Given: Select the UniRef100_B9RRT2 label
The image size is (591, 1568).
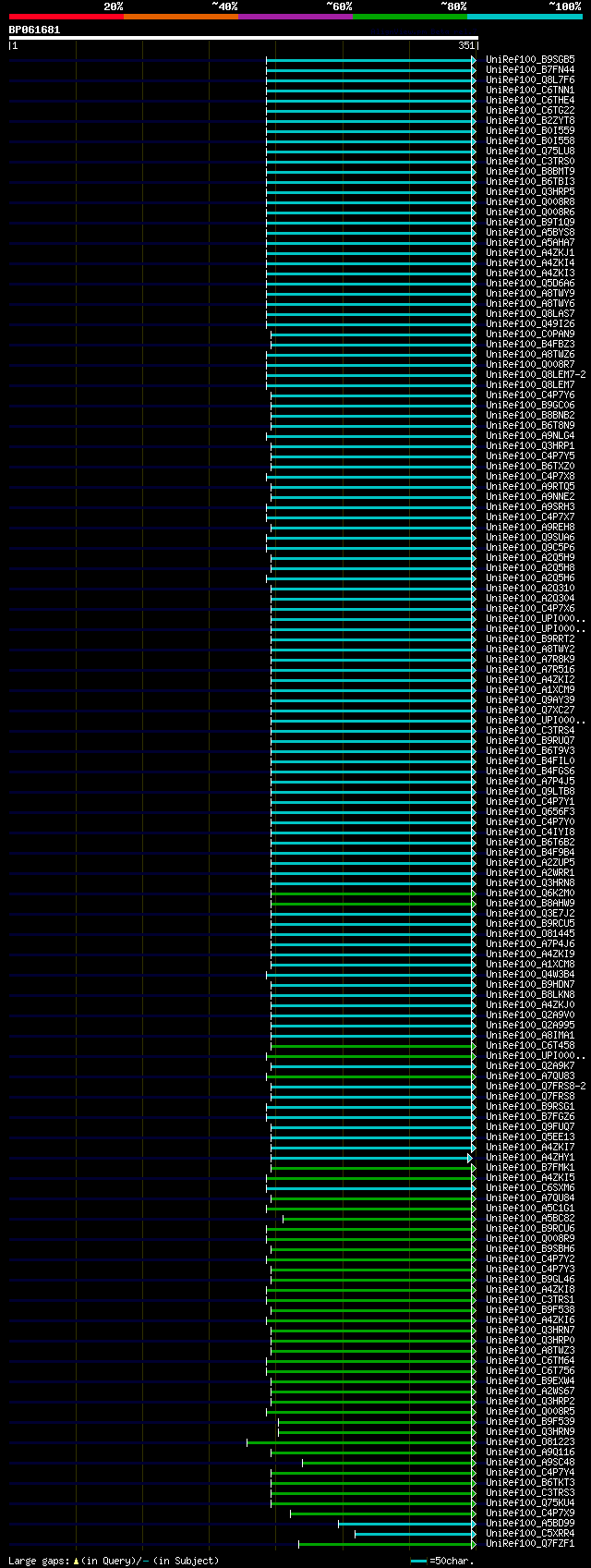Looking at the screenshot, I should 530,639.
